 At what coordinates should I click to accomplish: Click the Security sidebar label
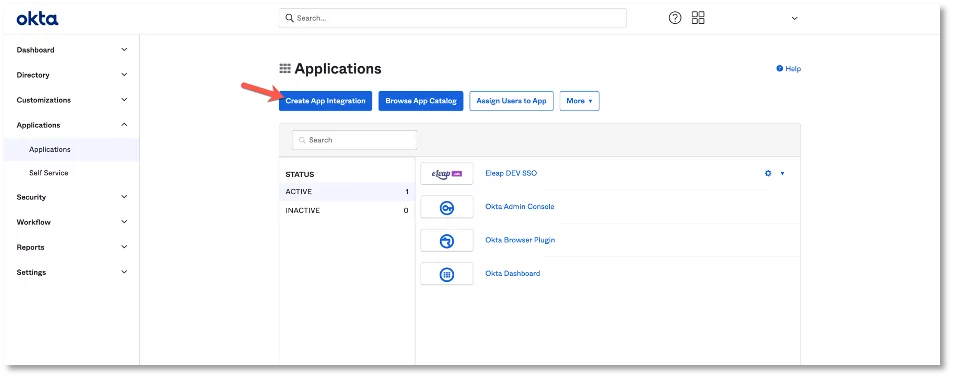tap(31, 197)
